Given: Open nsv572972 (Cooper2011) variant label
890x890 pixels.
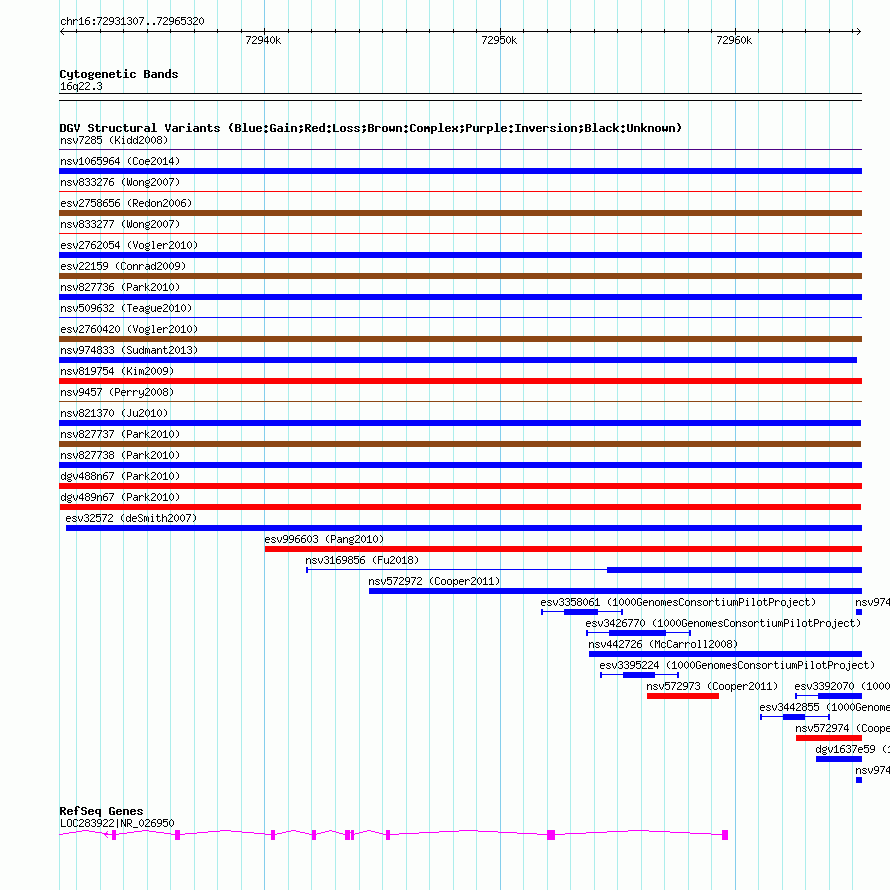Looking at the screenshot, I should (434, 581).
